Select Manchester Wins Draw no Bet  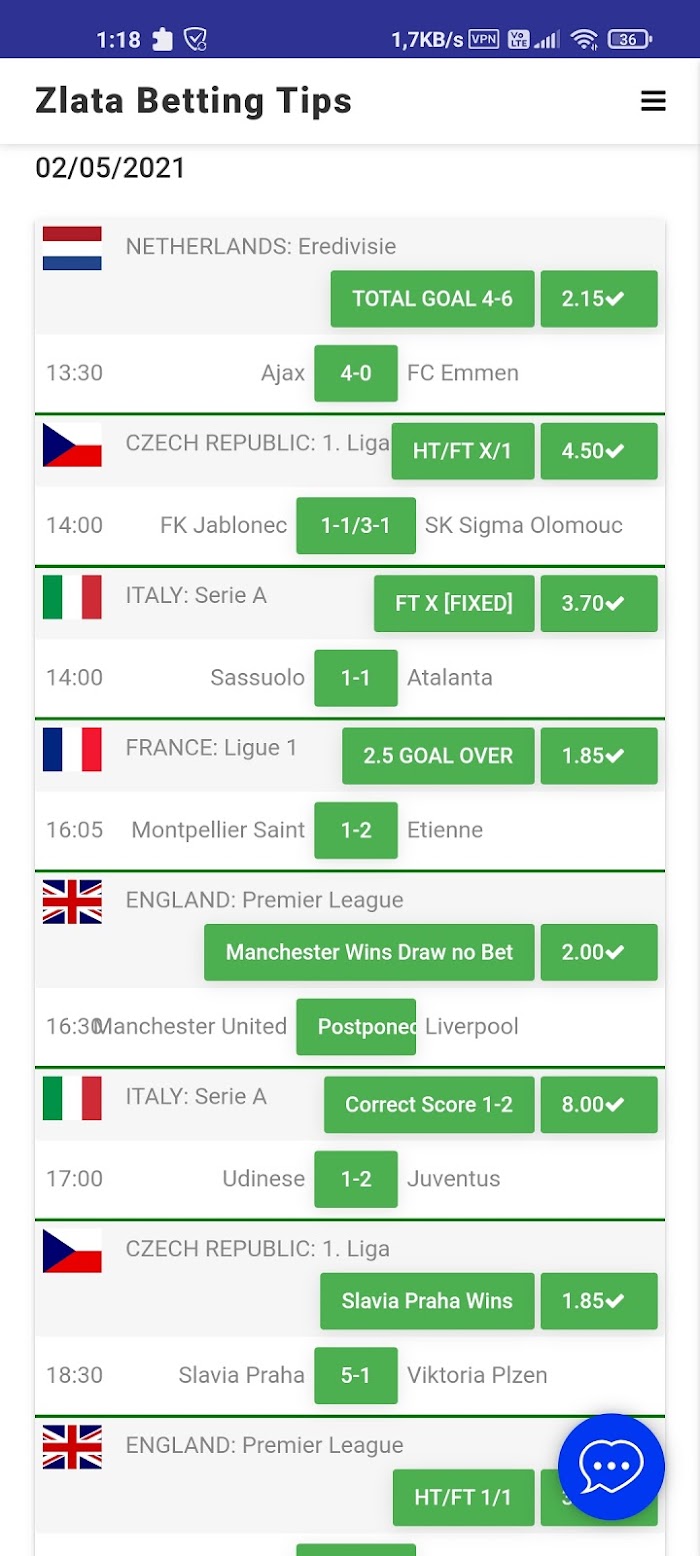[369, 952]
